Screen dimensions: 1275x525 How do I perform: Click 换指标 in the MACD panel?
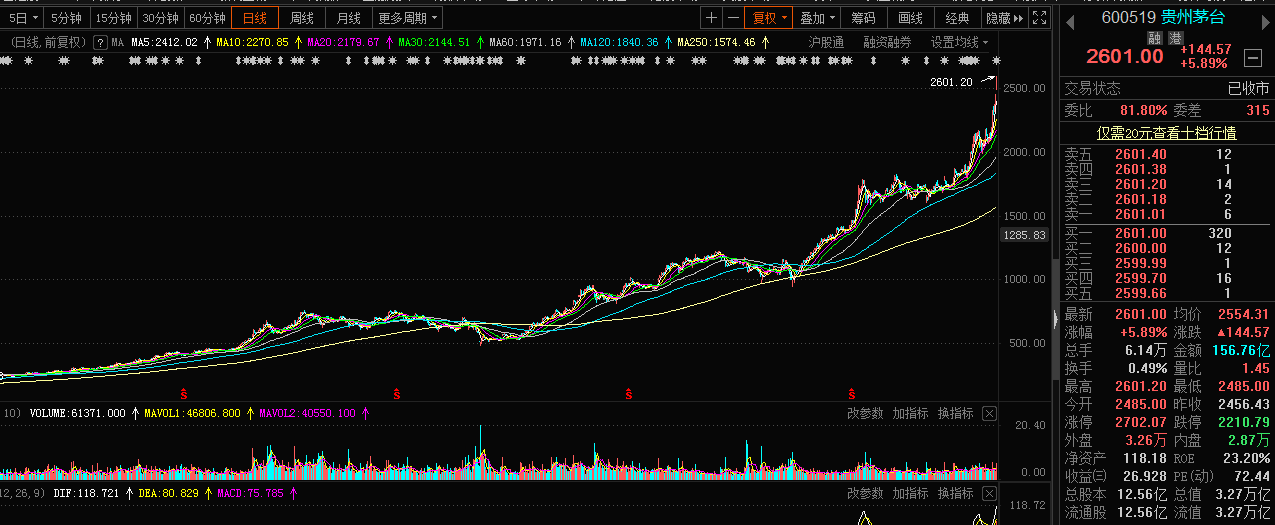956,493
